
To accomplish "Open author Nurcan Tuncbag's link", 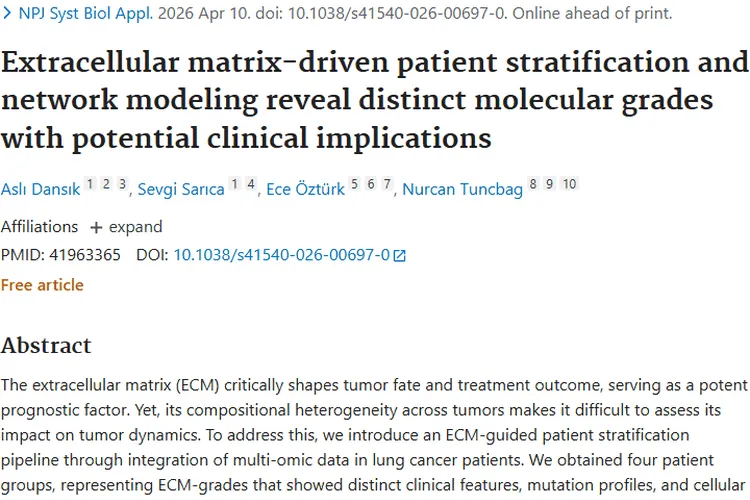I will coord(462,189).
